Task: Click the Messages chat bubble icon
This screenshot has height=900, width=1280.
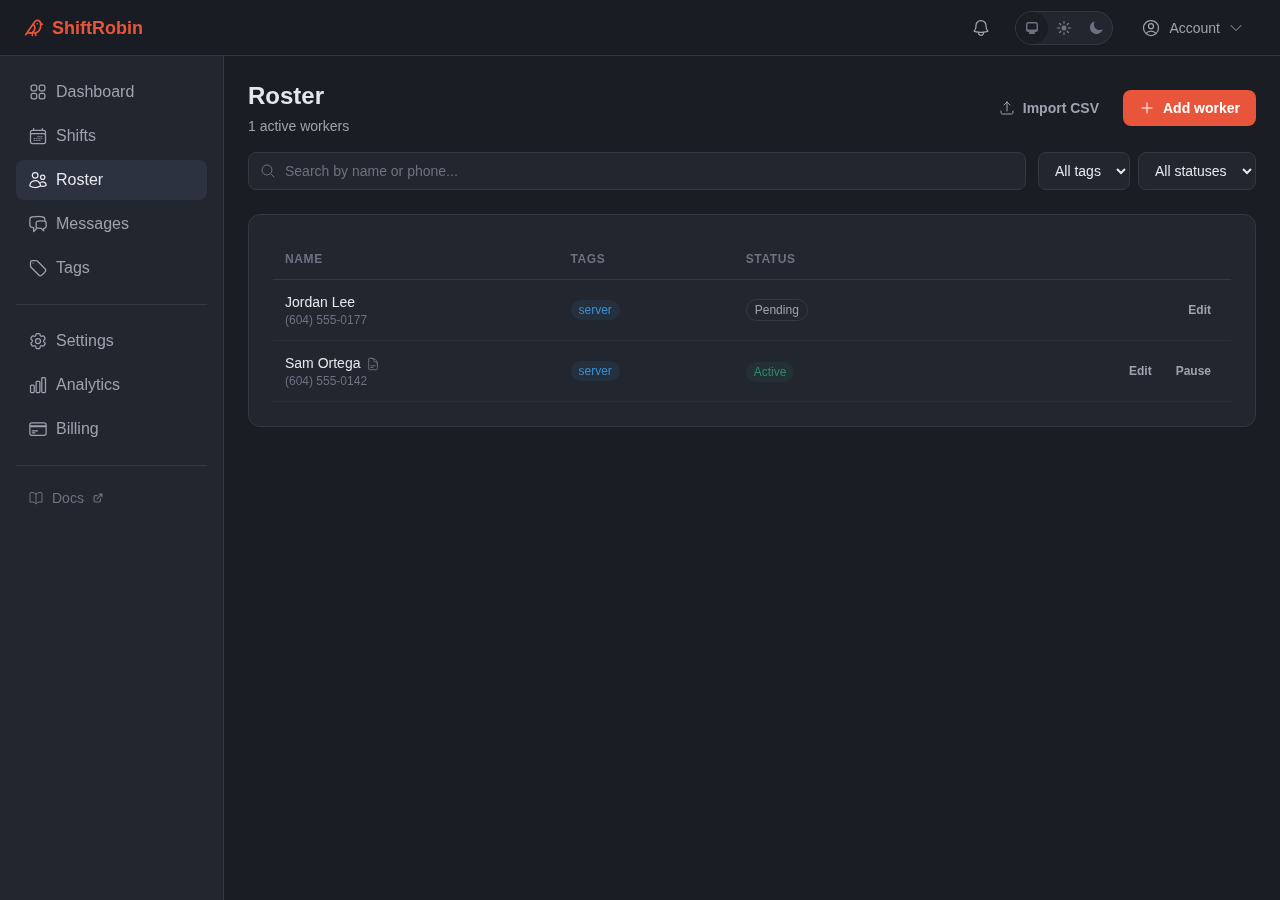Action: pos(38,224)
